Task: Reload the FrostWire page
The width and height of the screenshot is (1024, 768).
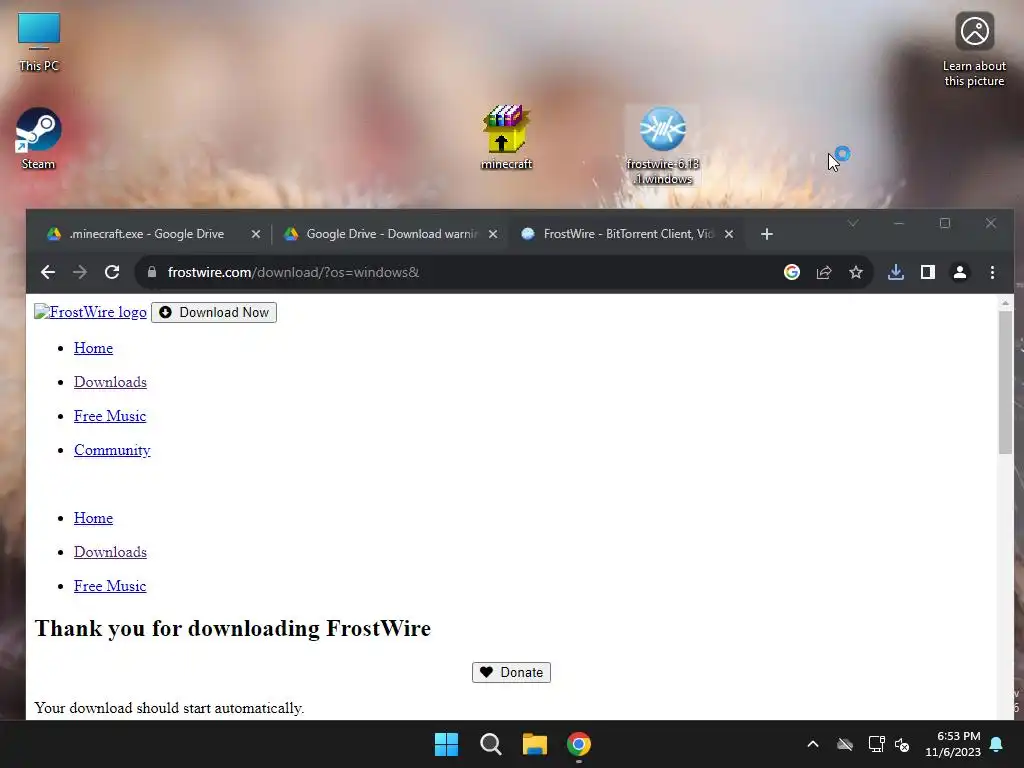Action: [112, 272]
